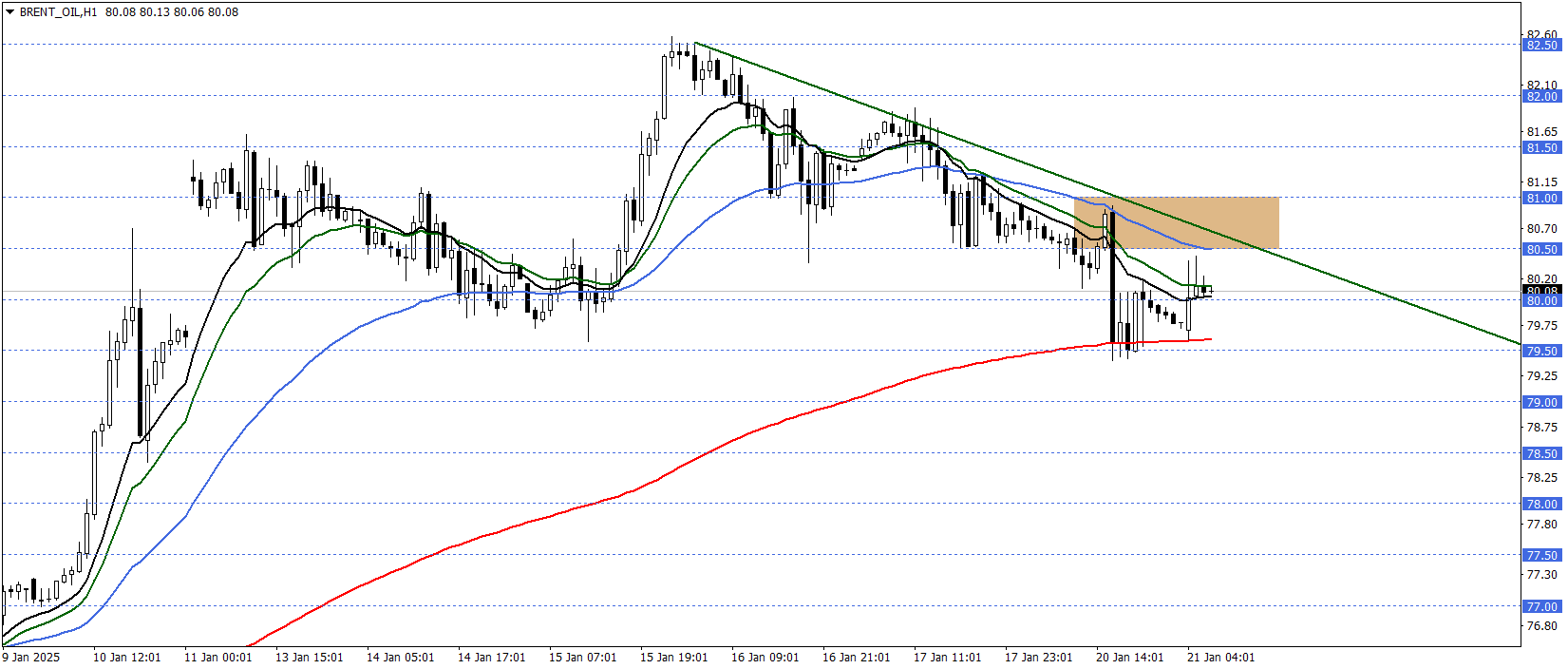Click the 13 Jan 15:01 time label
The height and width of the screenshot is (669, 1568).
(x=309, y=657)
